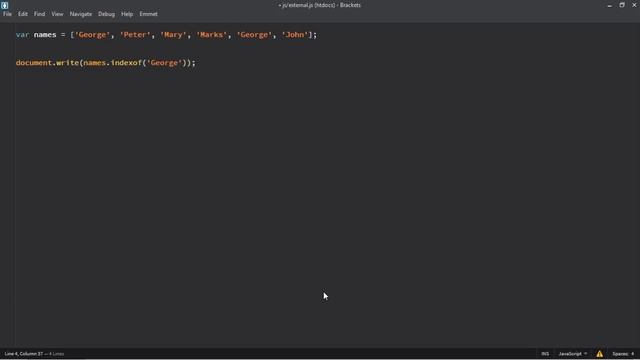
Task: Click the 'var' keyword in the code
Action: [22, 35]
